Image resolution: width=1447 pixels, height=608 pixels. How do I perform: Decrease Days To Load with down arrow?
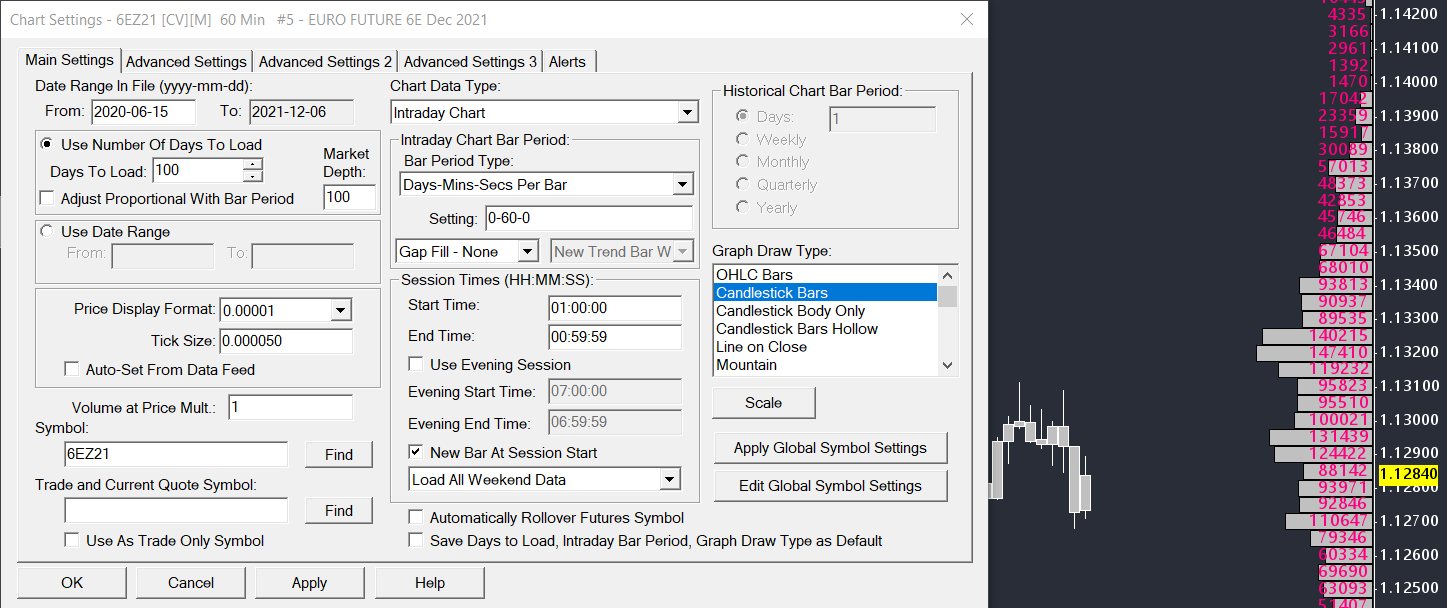pyautogui.click(x=253, y=177)
